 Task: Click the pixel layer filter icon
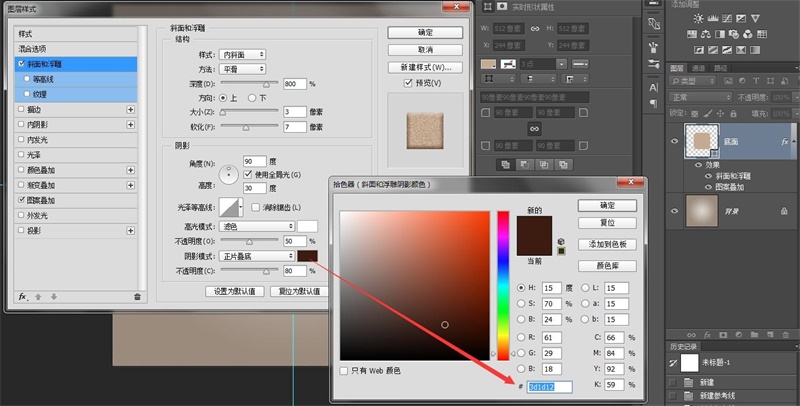(x=728, y=81)
